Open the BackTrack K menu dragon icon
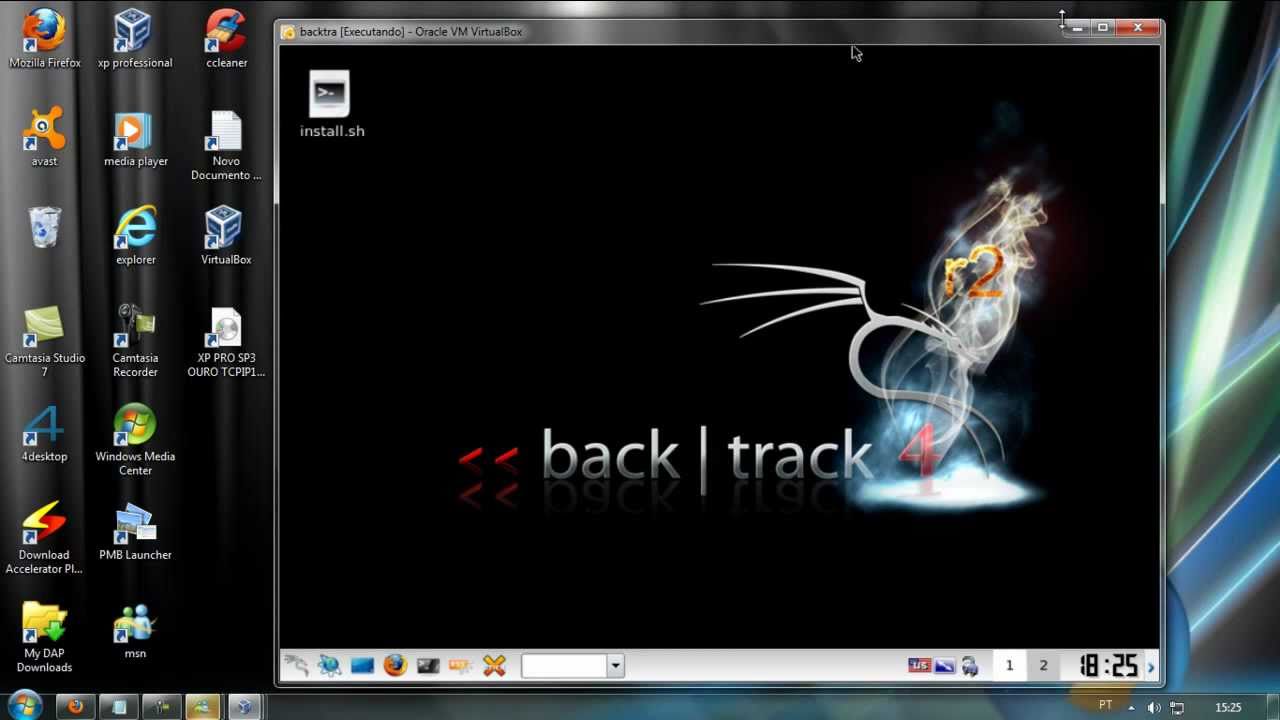 pos(296,665)
